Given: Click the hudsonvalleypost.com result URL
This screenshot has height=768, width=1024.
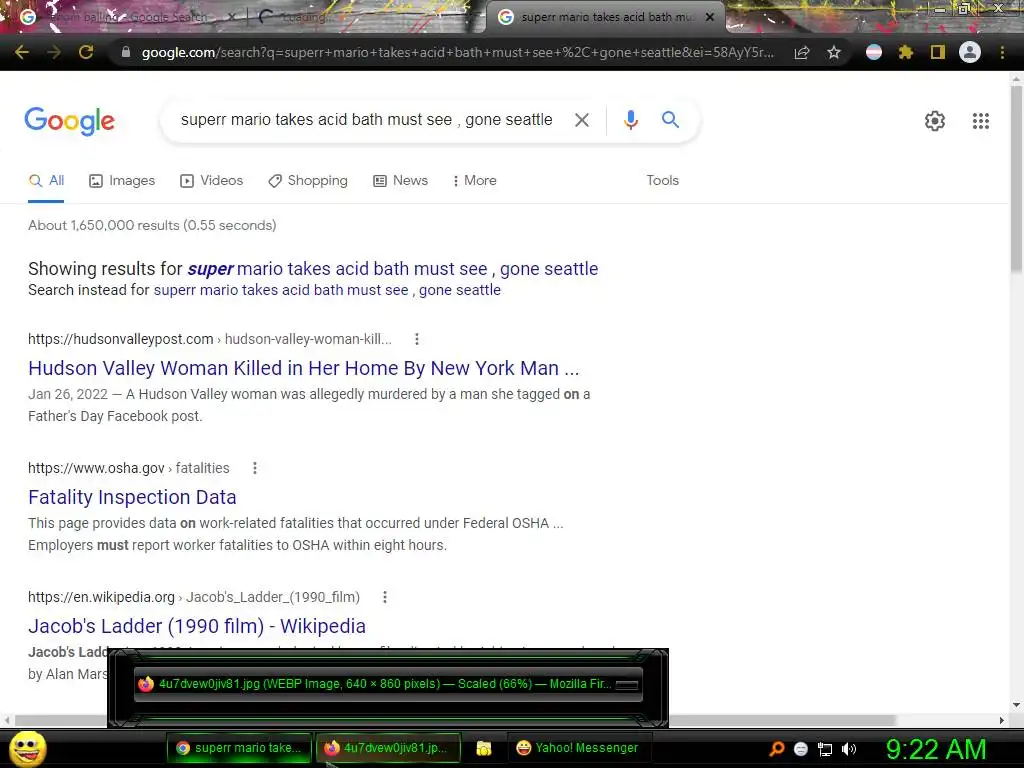Looking at the screenshot, I should click(x=210, y=339).
